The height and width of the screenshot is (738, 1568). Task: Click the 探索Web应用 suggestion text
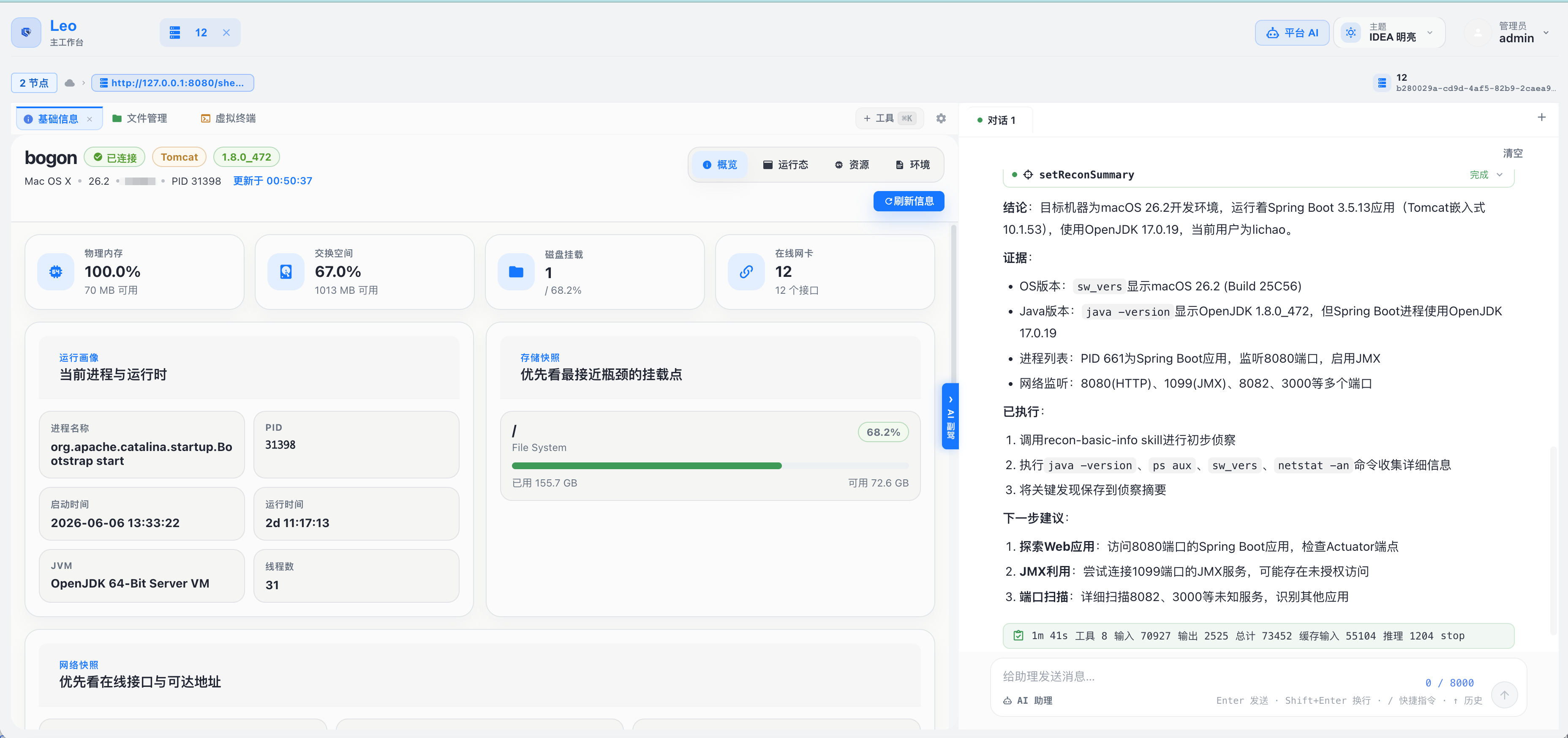[x=1057, y=546]
